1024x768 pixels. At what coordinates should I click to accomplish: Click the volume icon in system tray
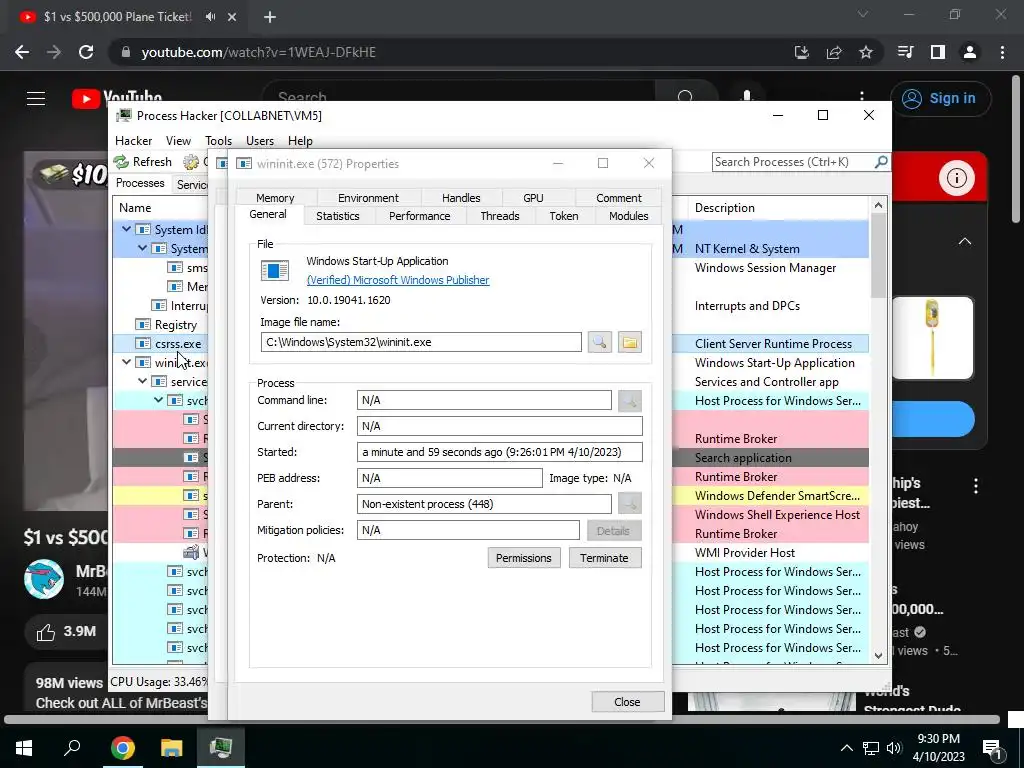coord(894,748)
